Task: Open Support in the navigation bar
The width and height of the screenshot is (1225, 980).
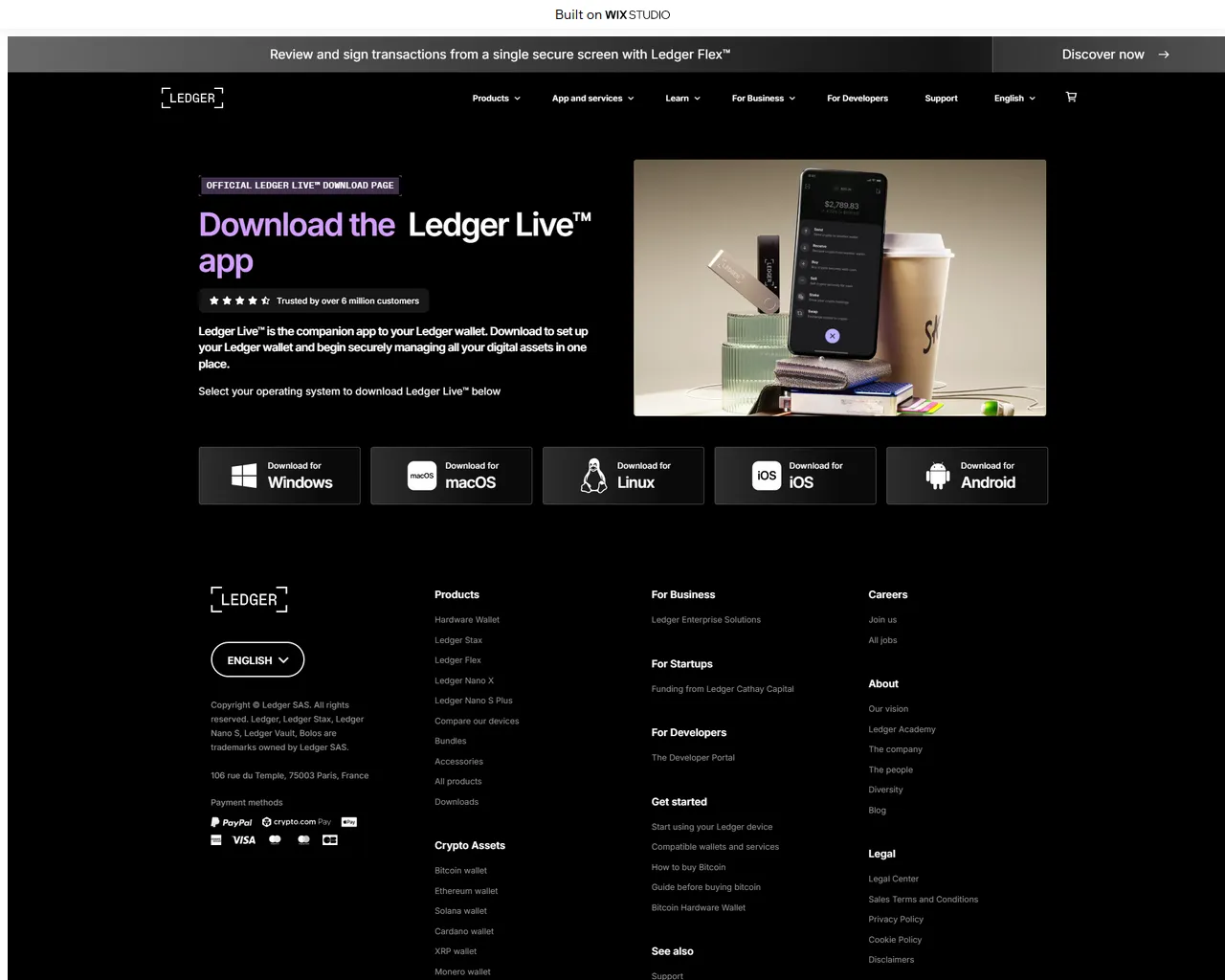Action: 941,98
